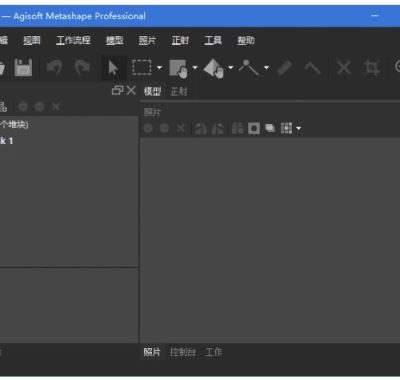
Task: Open the 正射 (Ortho) menu
Action: 180,41
